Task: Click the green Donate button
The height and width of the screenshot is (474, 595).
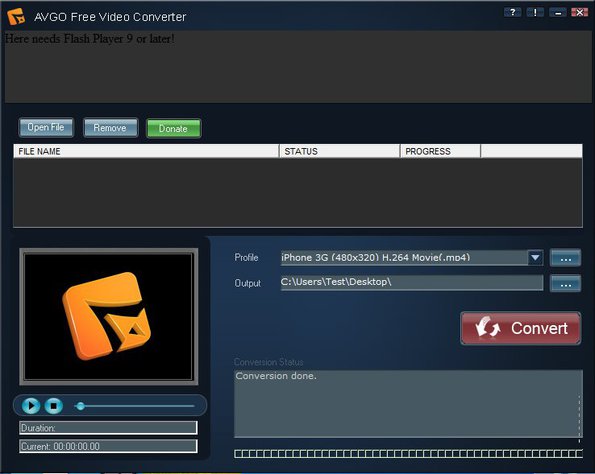Action: pos(173,129)
